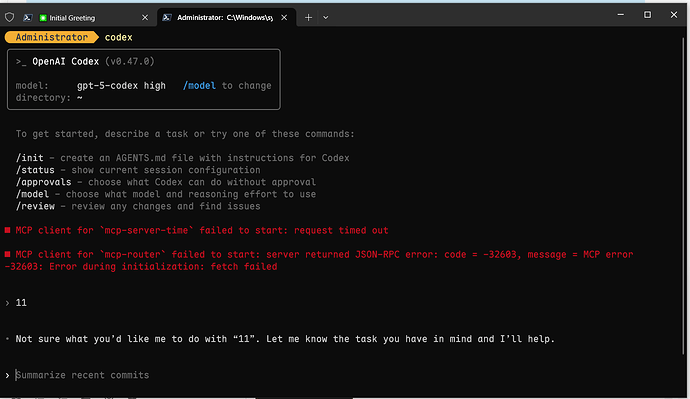Viewport: 690px width, 399px height.
Task: Click the 'directory: ~' line
Action: (x=49, y=98)
